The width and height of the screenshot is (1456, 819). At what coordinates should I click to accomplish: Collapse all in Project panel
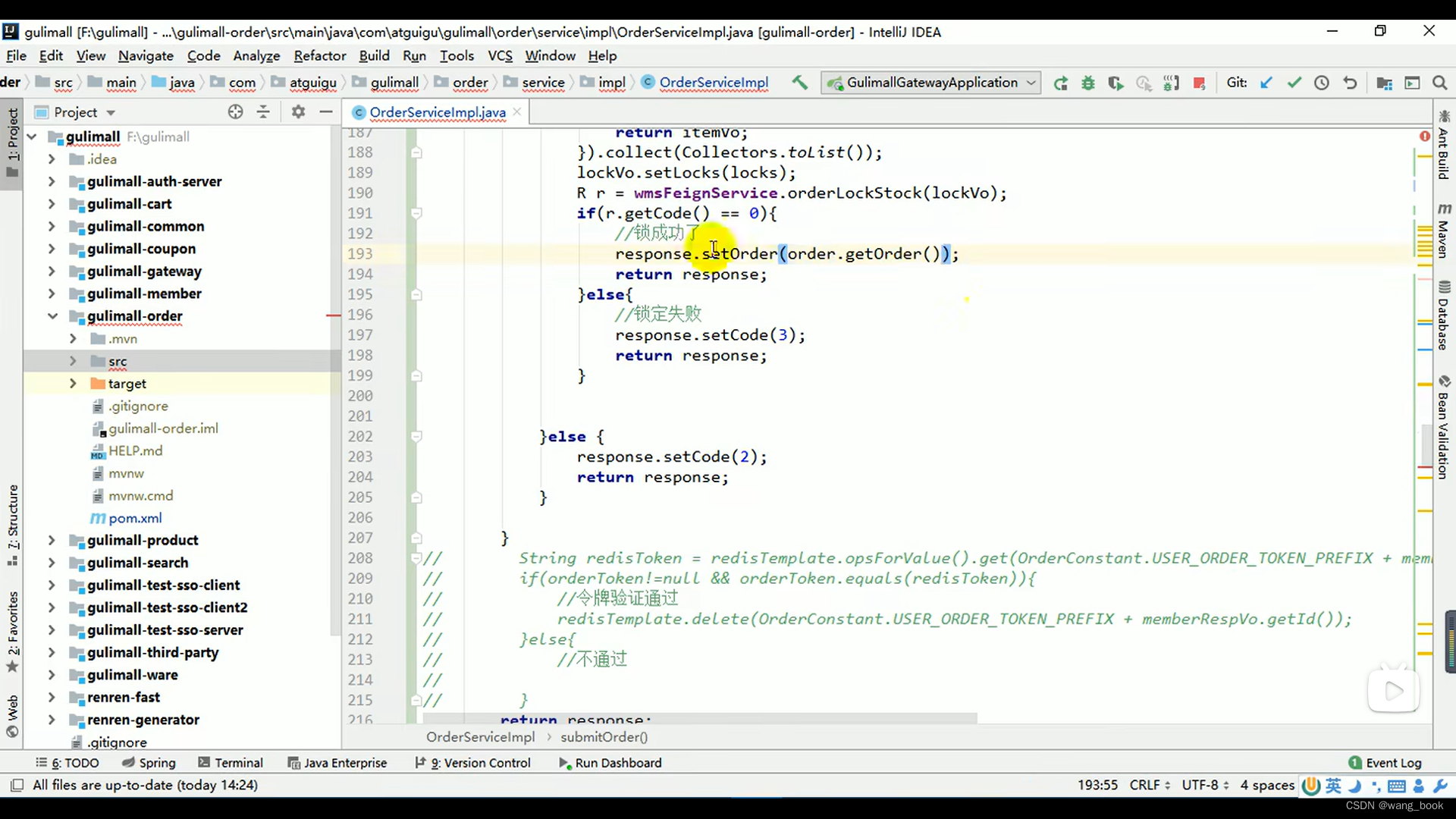263,112
